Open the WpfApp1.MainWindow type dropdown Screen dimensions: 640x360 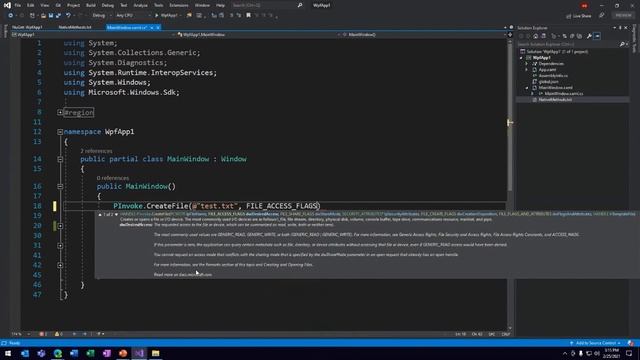258,35
